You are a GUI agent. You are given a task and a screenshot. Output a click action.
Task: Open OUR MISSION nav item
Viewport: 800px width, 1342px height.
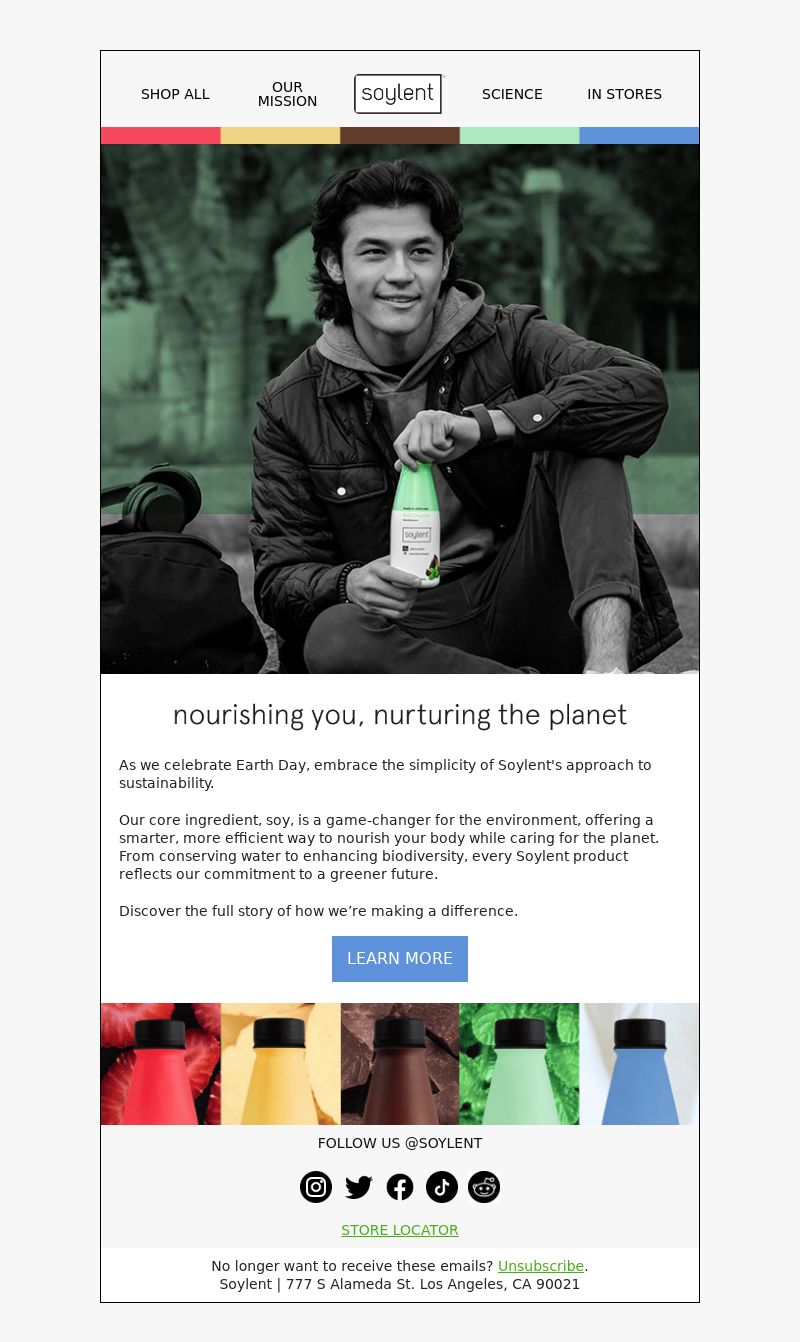point(287,94)
